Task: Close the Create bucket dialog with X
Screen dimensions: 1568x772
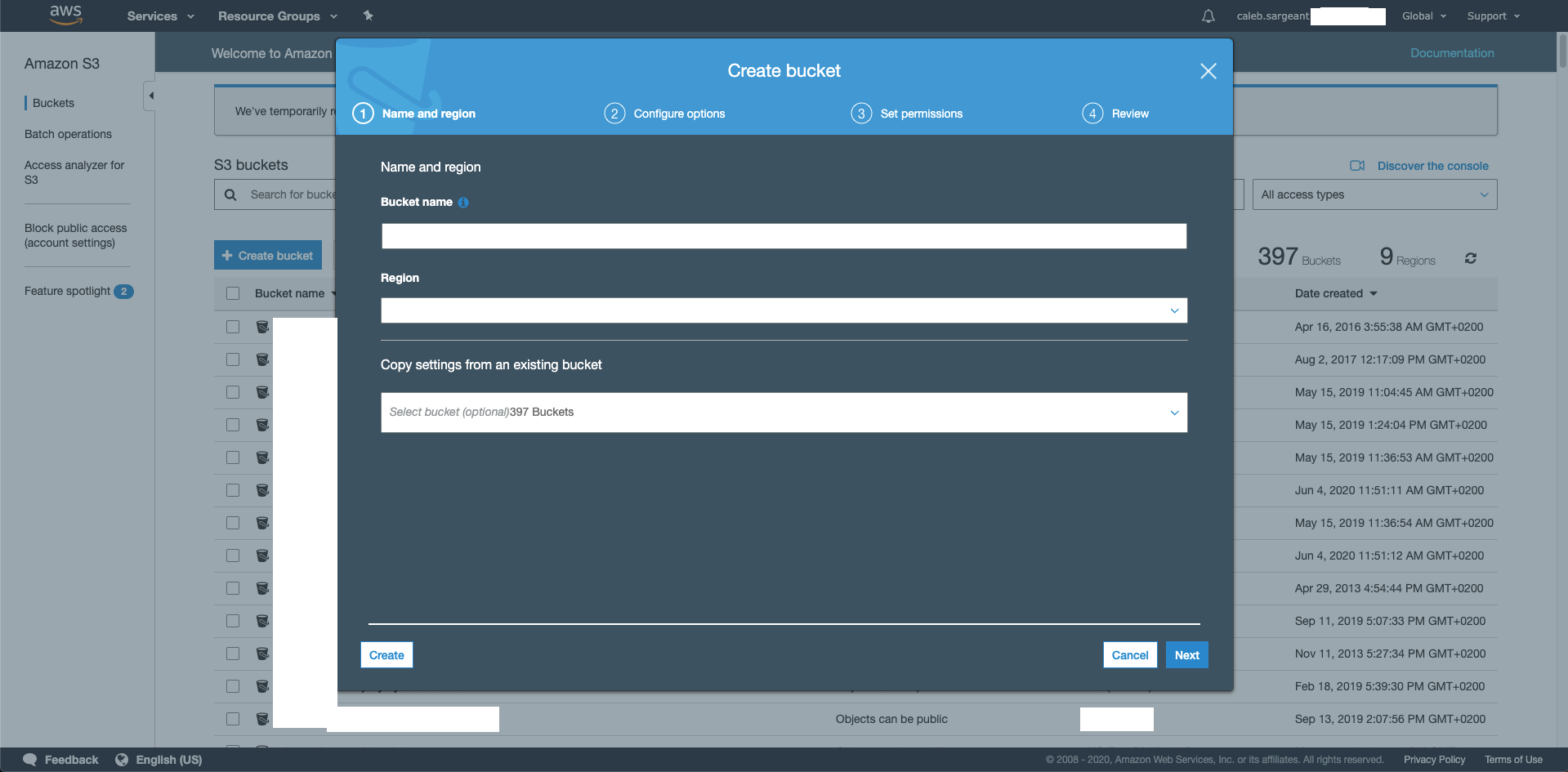Action: coord(1208,71)
